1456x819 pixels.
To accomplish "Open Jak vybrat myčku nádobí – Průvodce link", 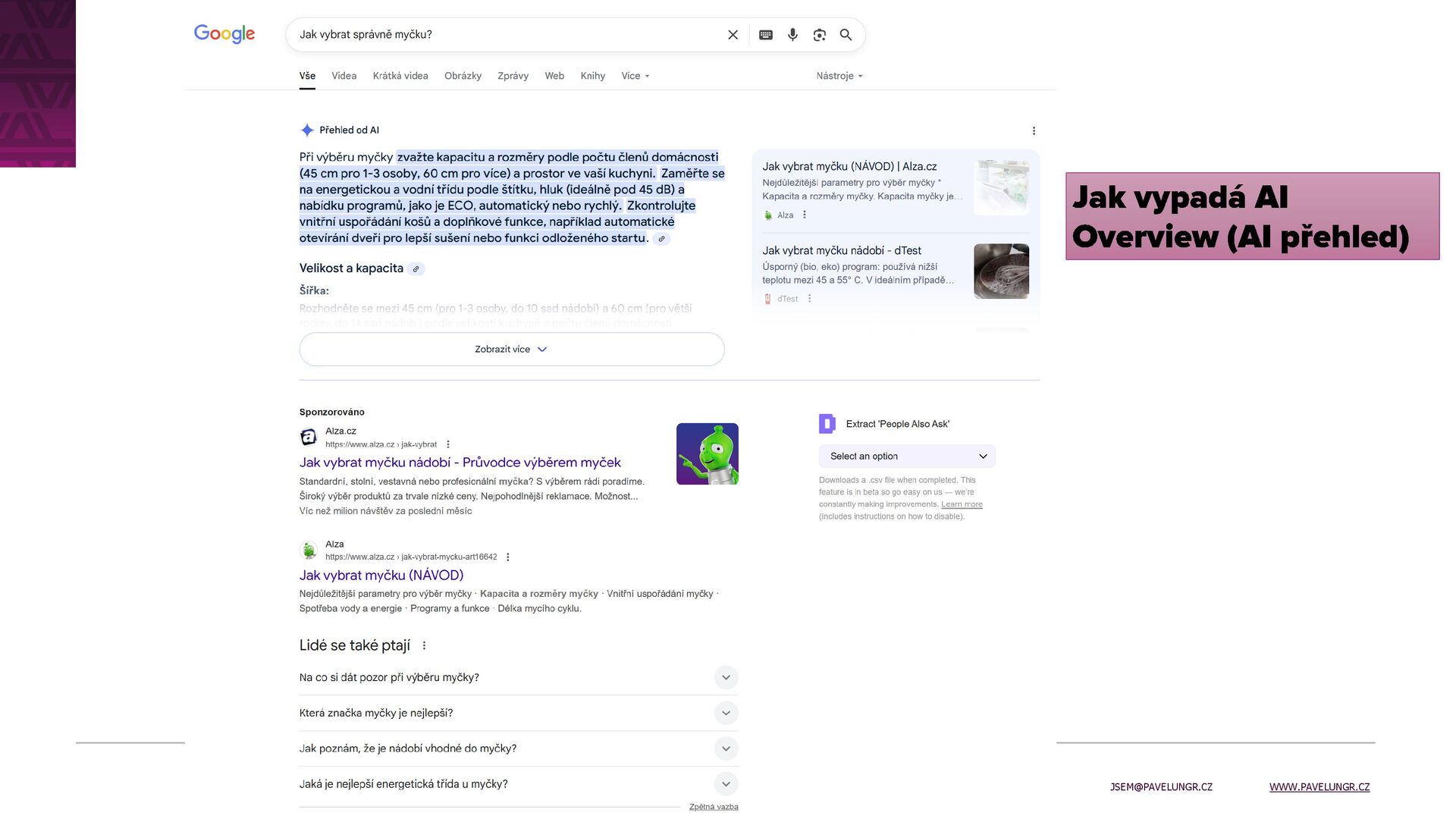I will point(460,463).
